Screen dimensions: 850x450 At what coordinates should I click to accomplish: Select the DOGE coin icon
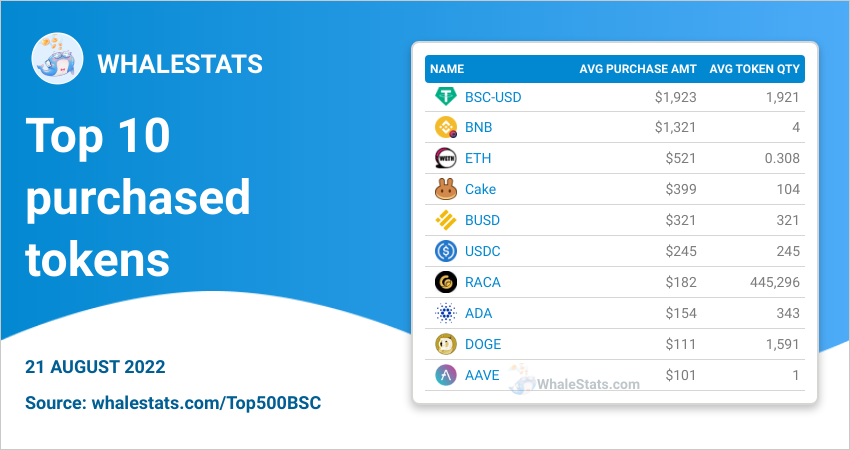click(x=446, y=344)
